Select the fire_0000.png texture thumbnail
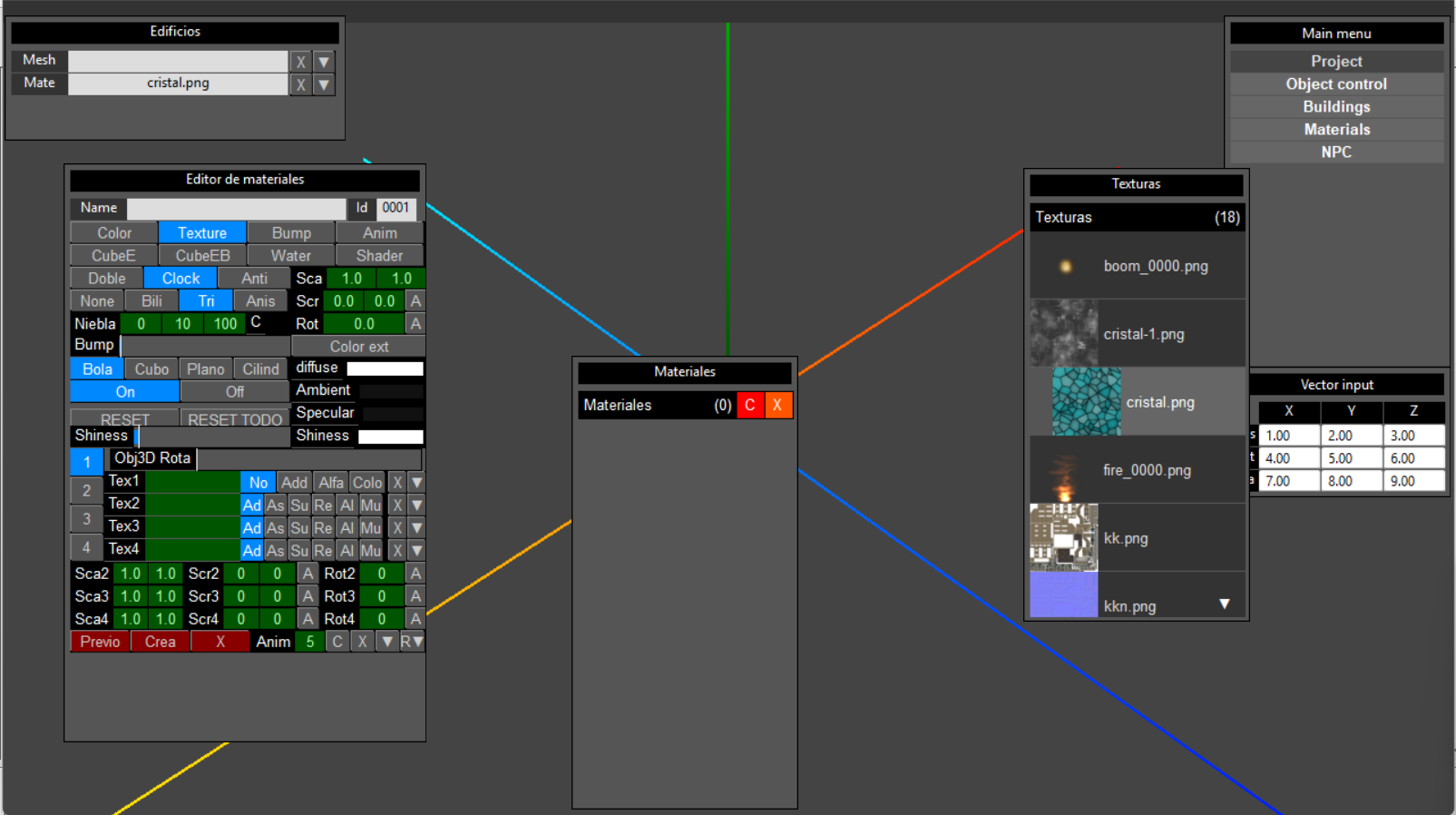This screenshot has height=815, width=1456. coord(1064,470)
